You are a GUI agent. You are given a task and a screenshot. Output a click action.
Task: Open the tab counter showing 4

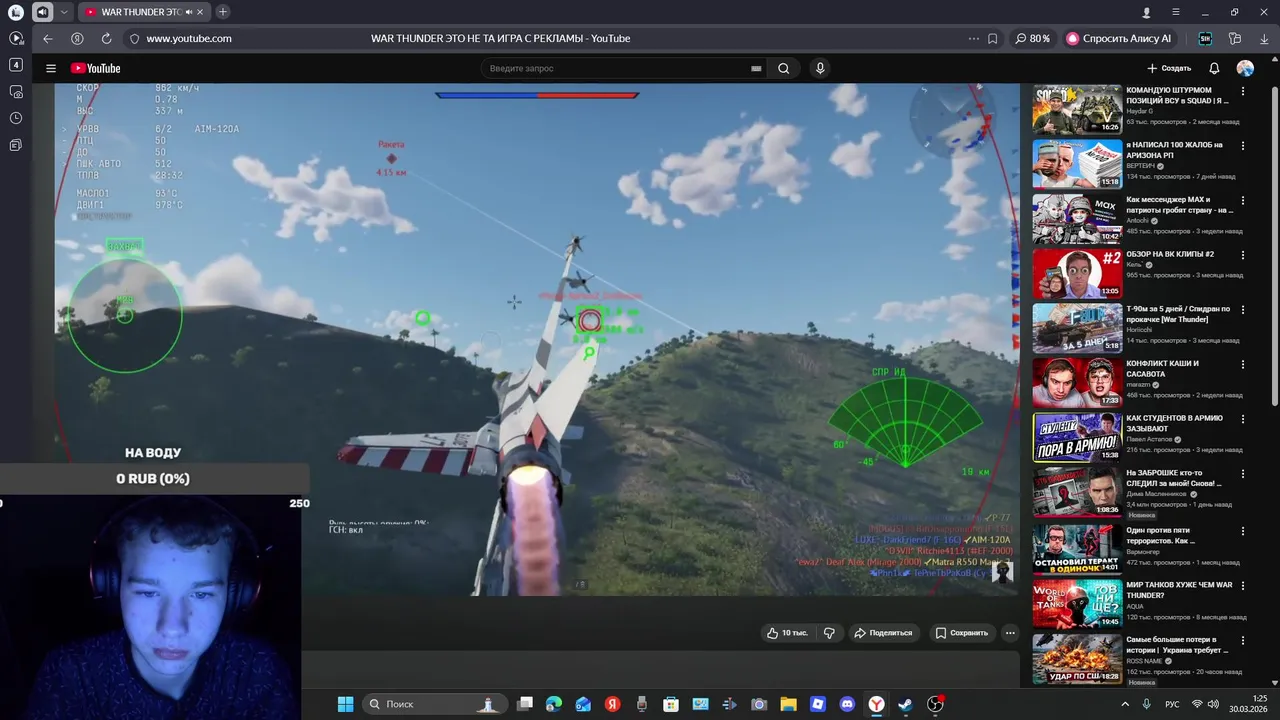coord(16,64)
